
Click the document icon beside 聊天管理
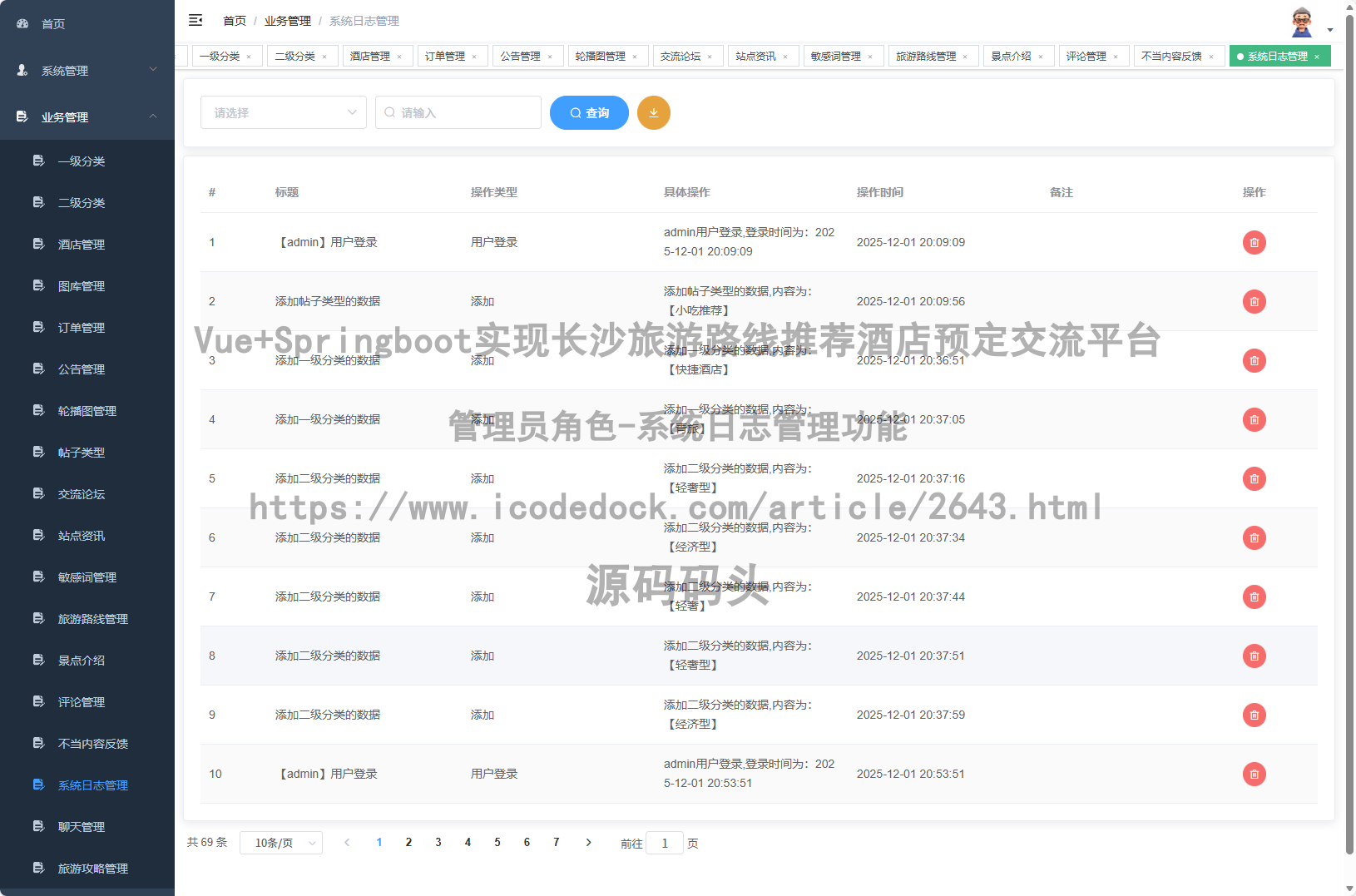point(38,826)
